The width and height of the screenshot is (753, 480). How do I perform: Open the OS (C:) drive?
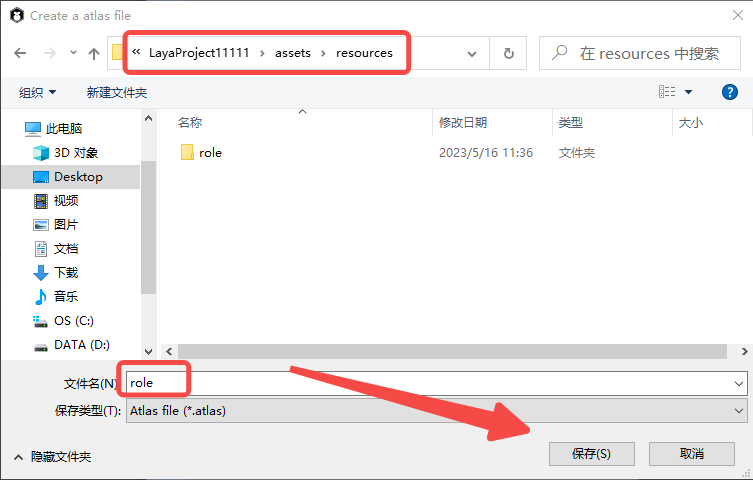[x=73, y=321]
